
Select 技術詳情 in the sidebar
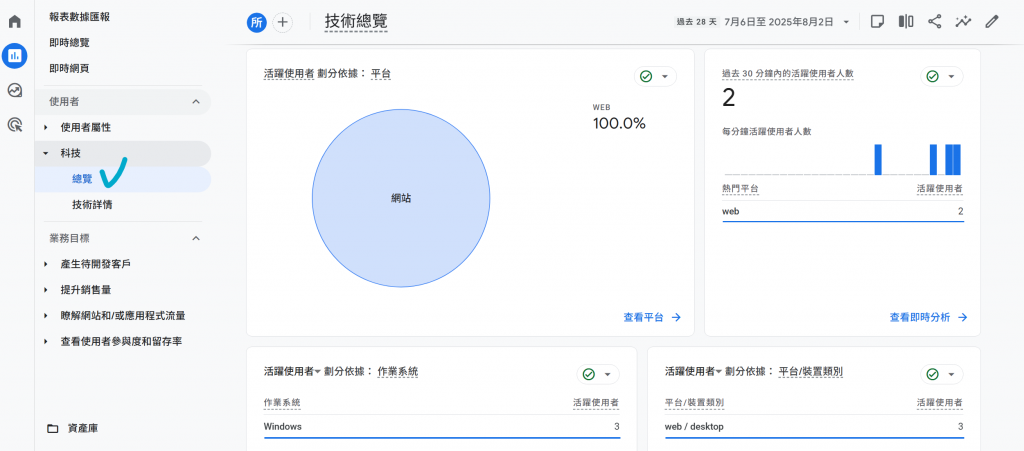[x=92, y=204]
